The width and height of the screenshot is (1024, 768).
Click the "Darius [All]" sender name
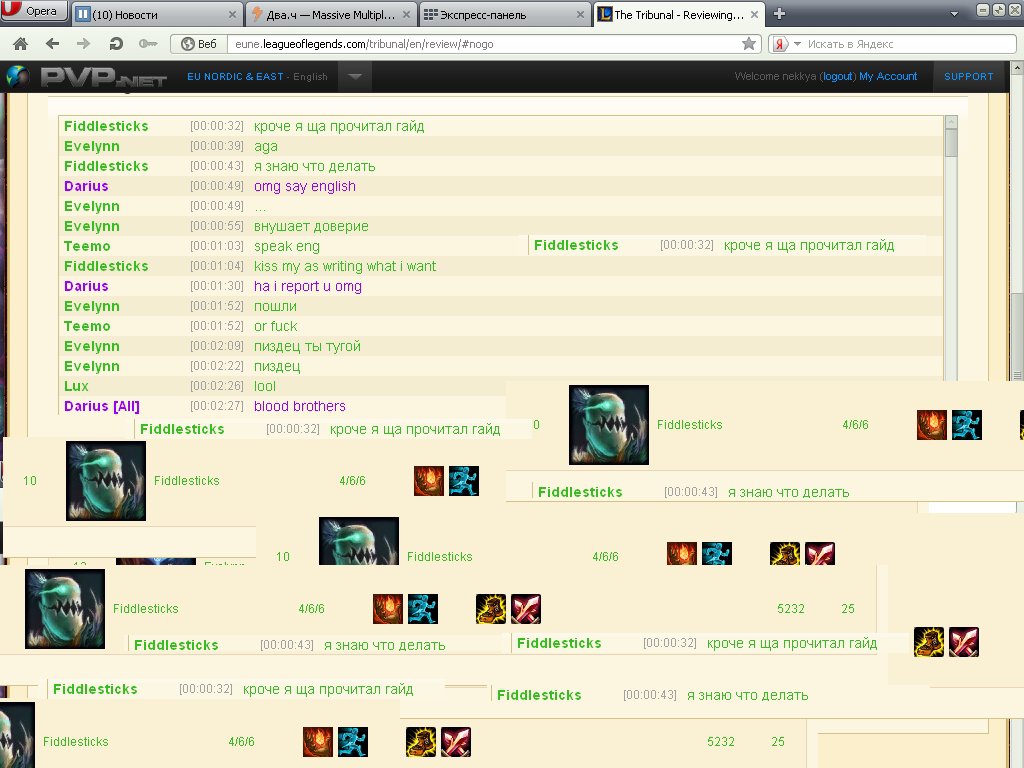click(x=101, y=406)
